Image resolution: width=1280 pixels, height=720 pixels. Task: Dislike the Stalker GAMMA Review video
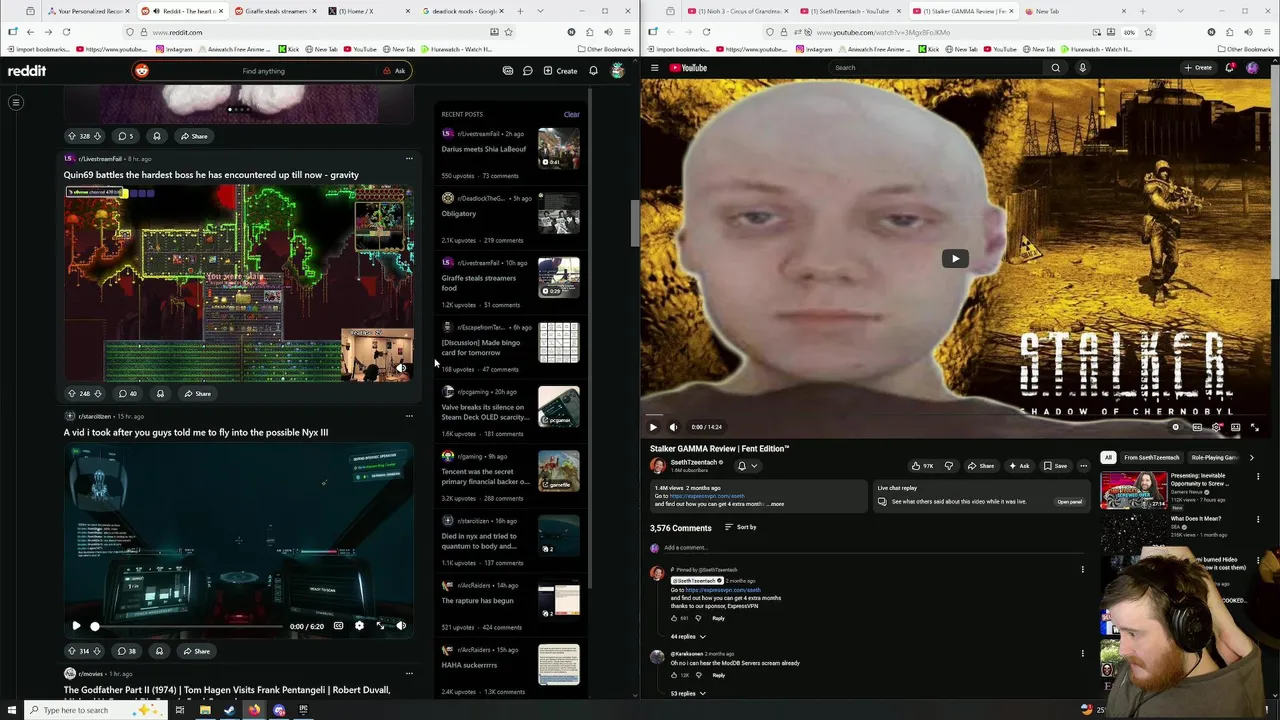[x=949, y=466]
